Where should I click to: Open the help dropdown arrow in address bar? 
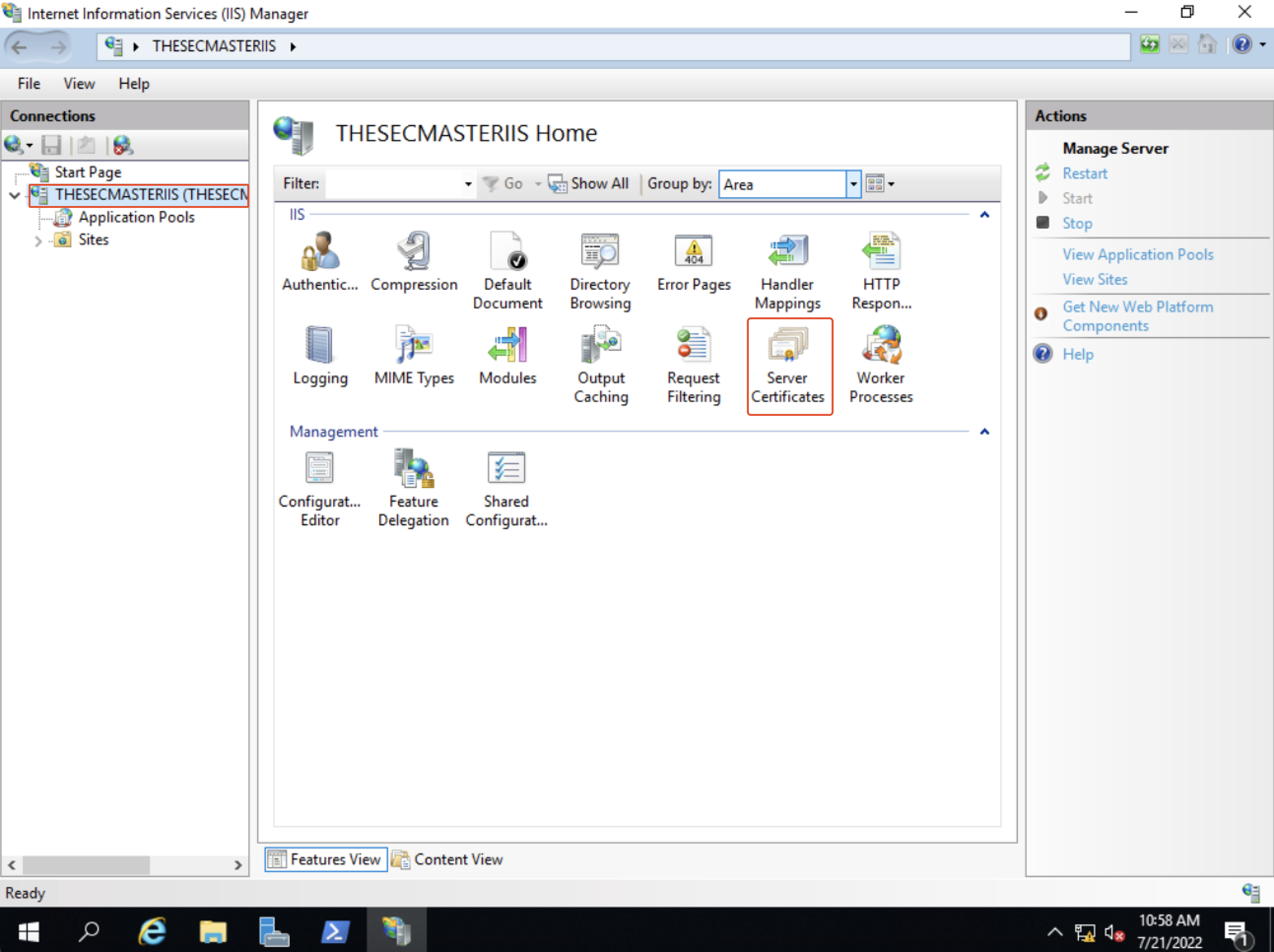pos(1263,45)
